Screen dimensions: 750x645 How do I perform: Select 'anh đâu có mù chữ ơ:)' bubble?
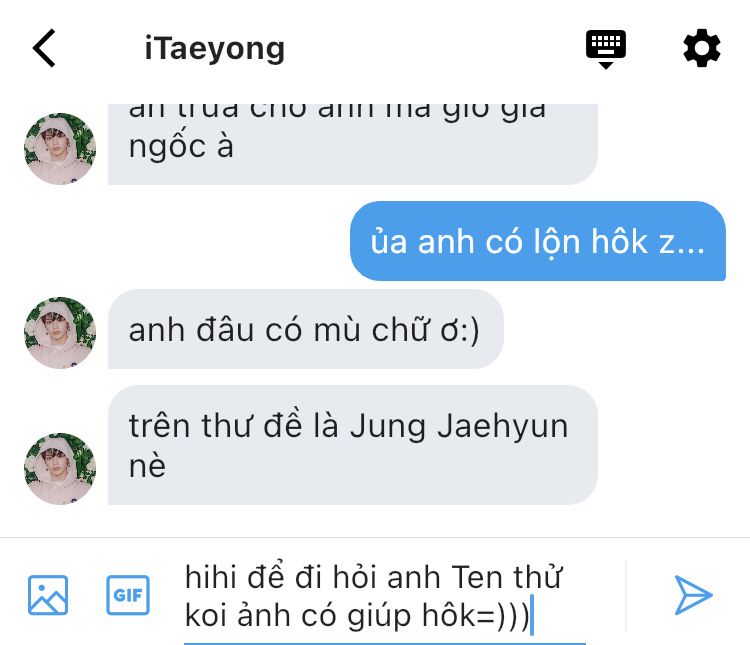click(306, 329)
